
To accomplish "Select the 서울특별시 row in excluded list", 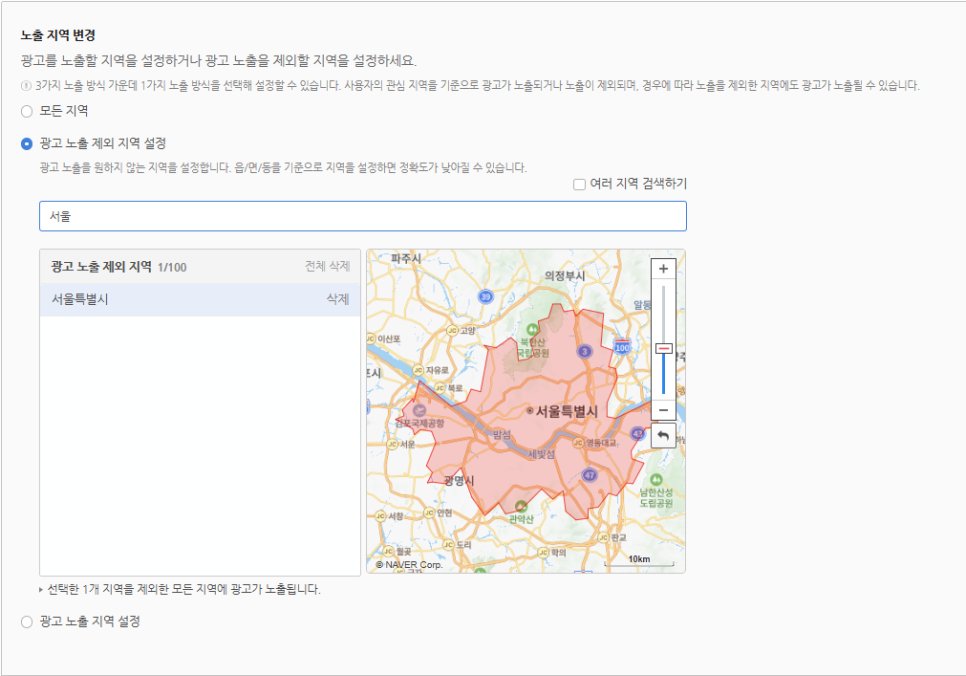I will coord(200,299).
